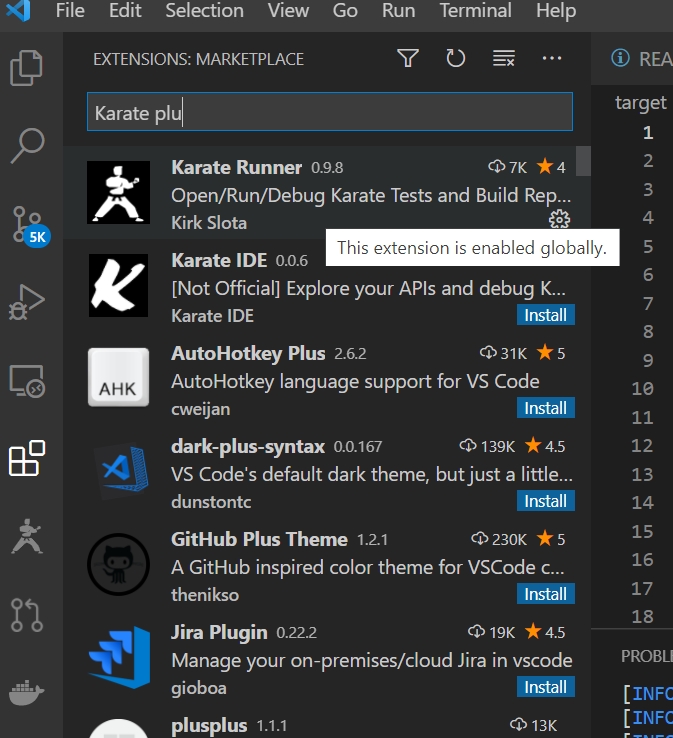The width and height of the screenshot is (673, 738).
Task: Open the Karate Runner activity bar icon
Action: [x=27, y=536]
